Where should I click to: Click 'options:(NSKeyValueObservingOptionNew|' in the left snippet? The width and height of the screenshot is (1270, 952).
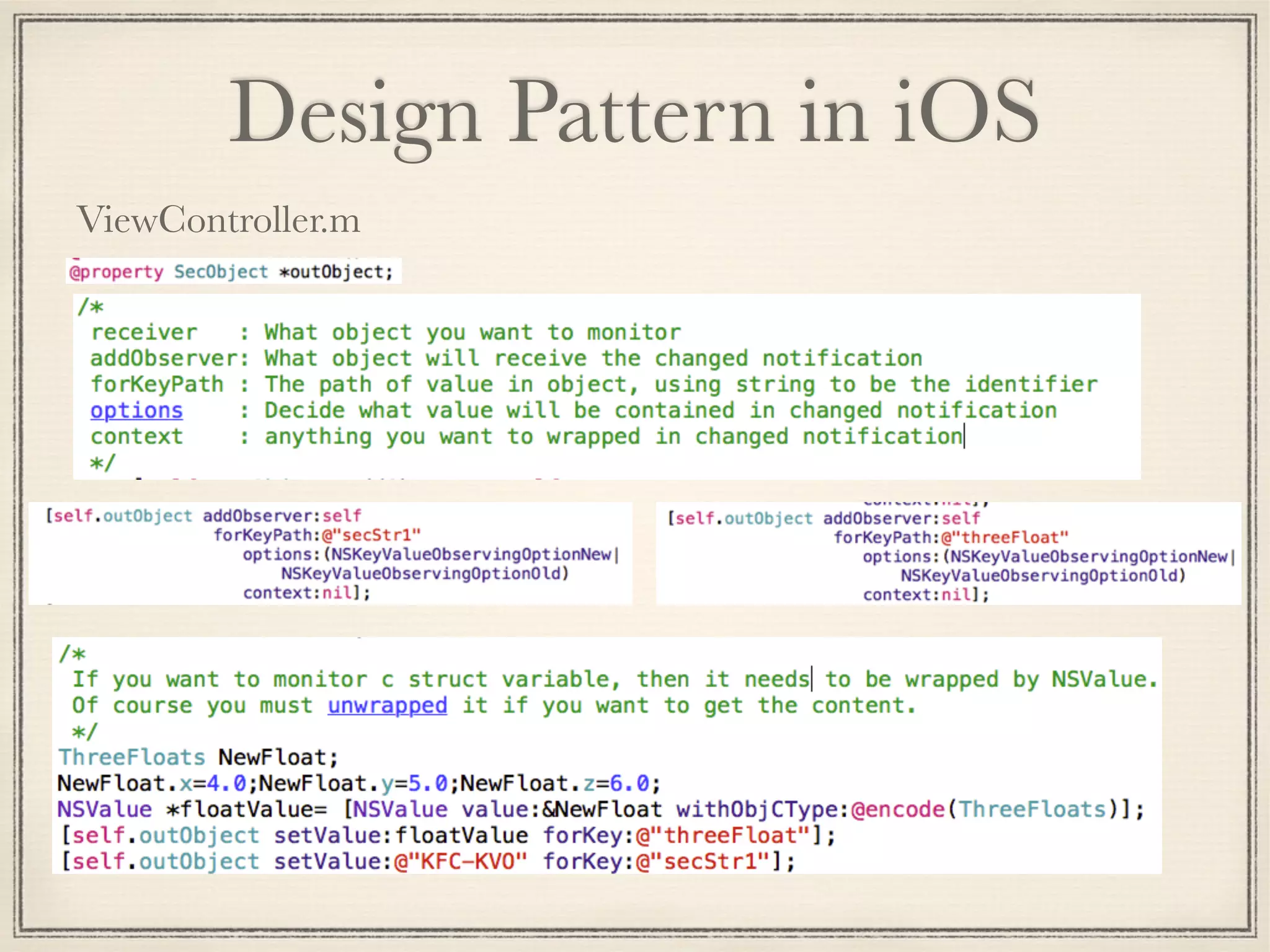431,554
